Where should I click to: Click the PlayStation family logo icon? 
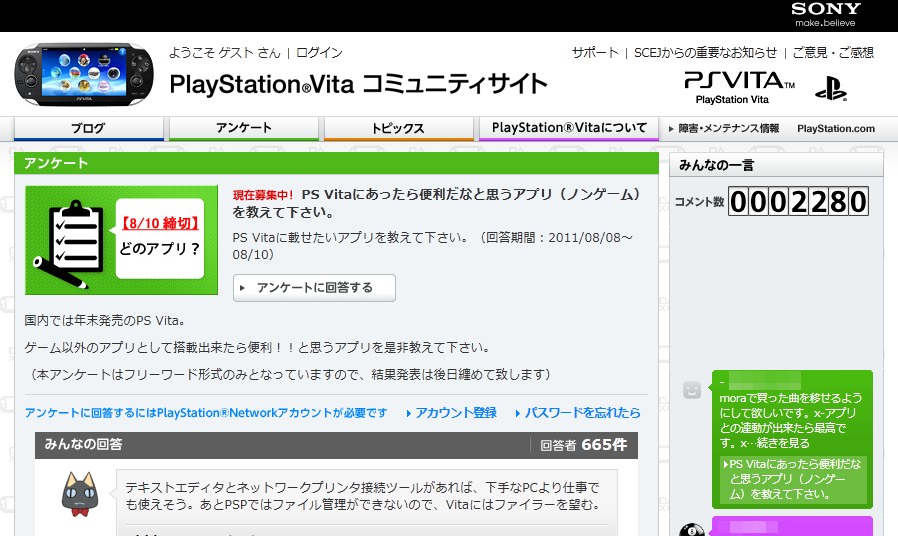tap(831, 89)
